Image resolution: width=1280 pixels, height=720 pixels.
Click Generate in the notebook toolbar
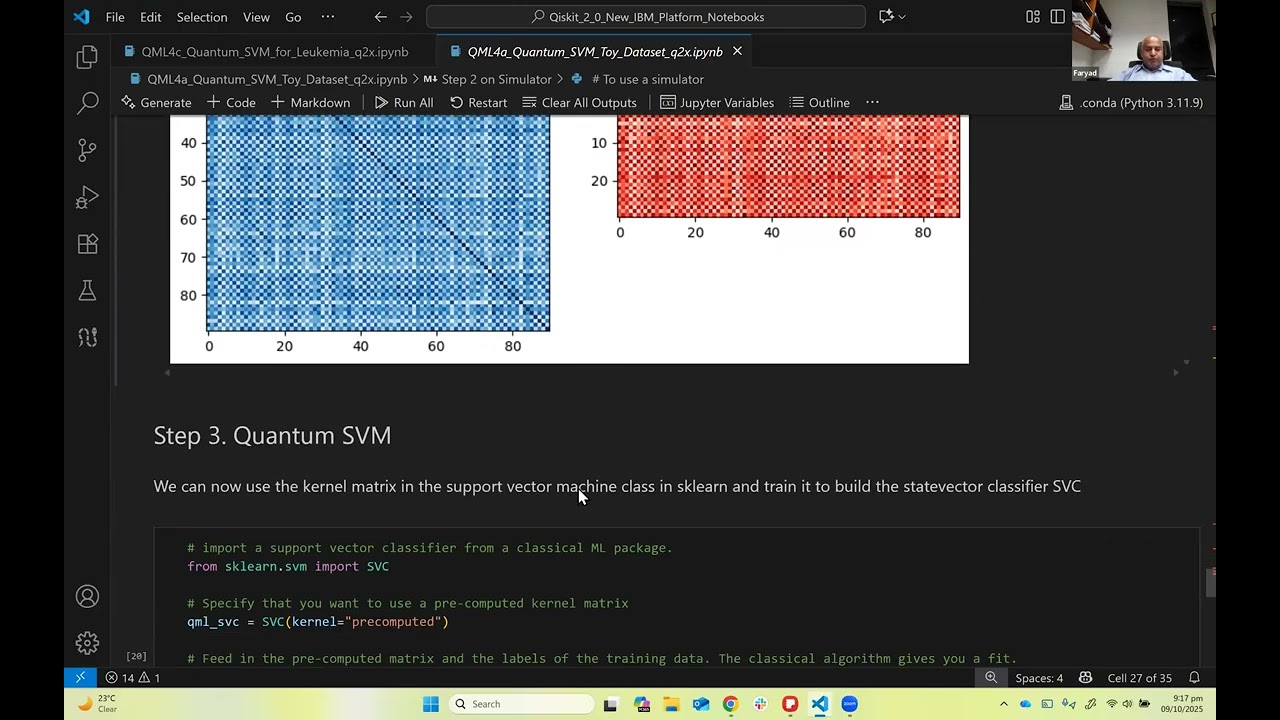[x=156, y=102]
